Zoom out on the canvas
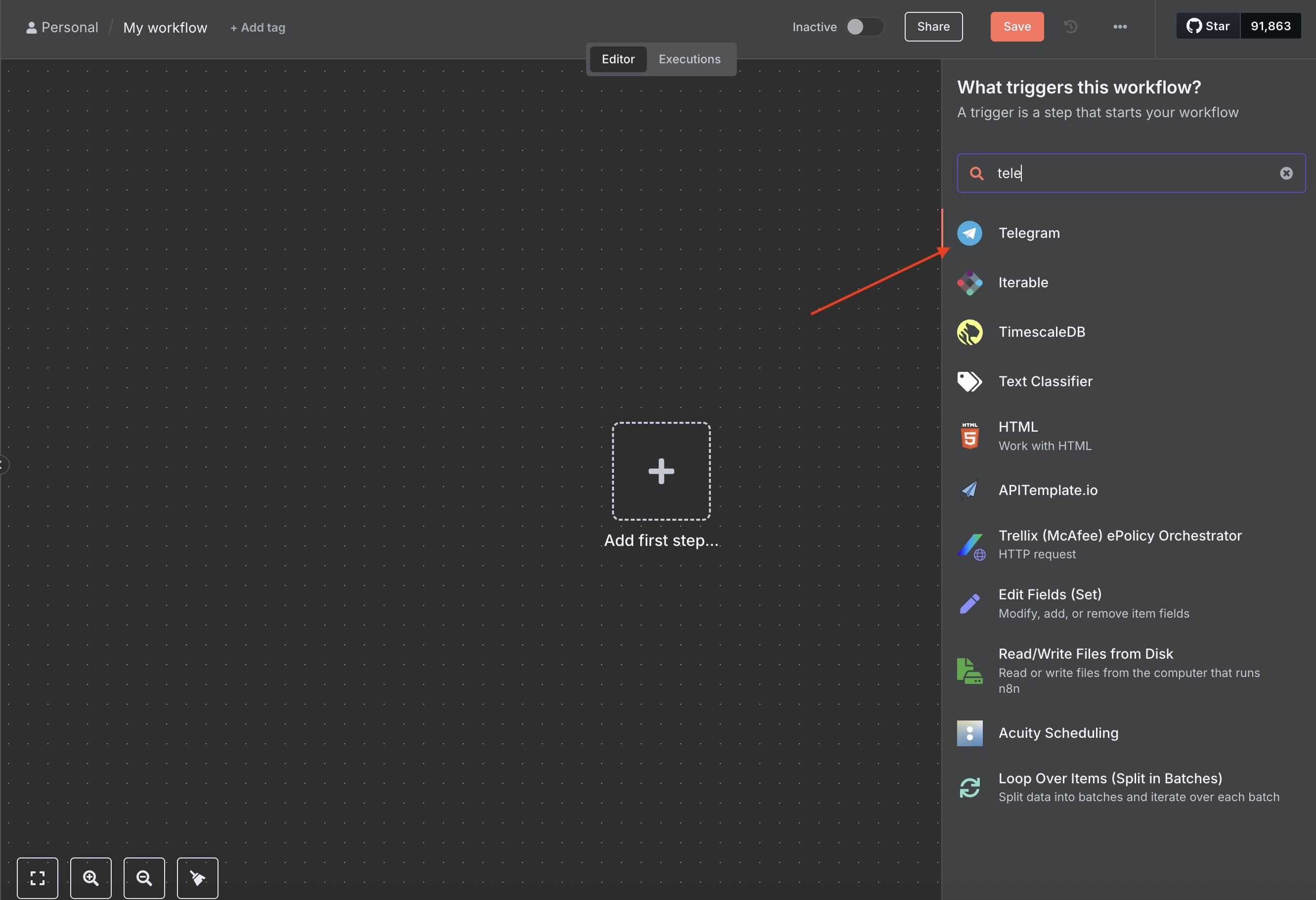 (x=144, y=878)
